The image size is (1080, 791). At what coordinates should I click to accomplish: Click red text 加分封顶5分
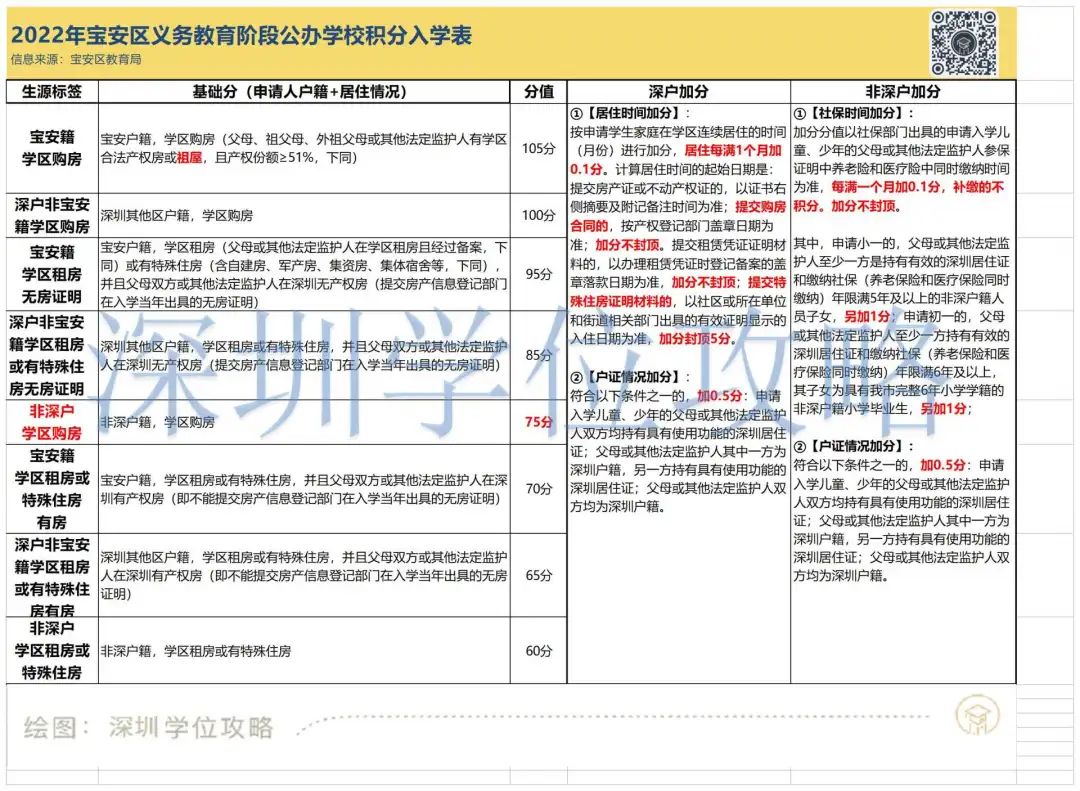[x=694, y=339]
